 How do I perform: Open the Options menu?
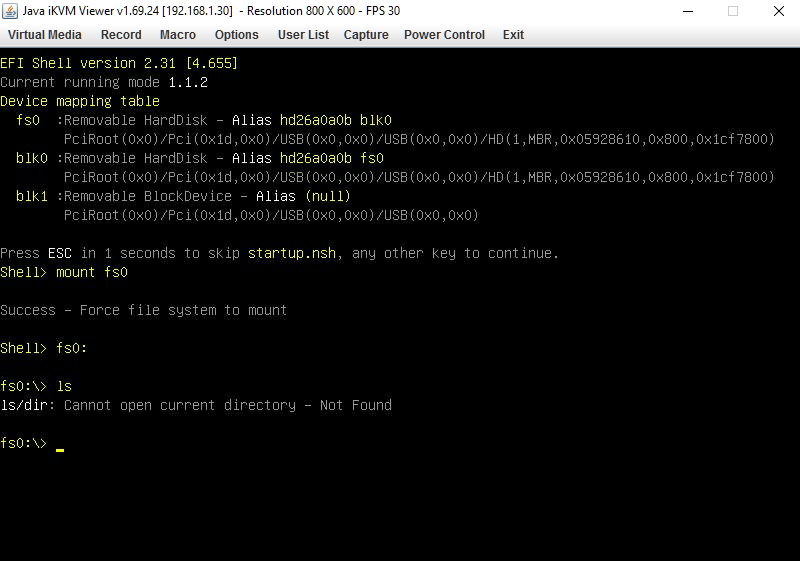236,35
